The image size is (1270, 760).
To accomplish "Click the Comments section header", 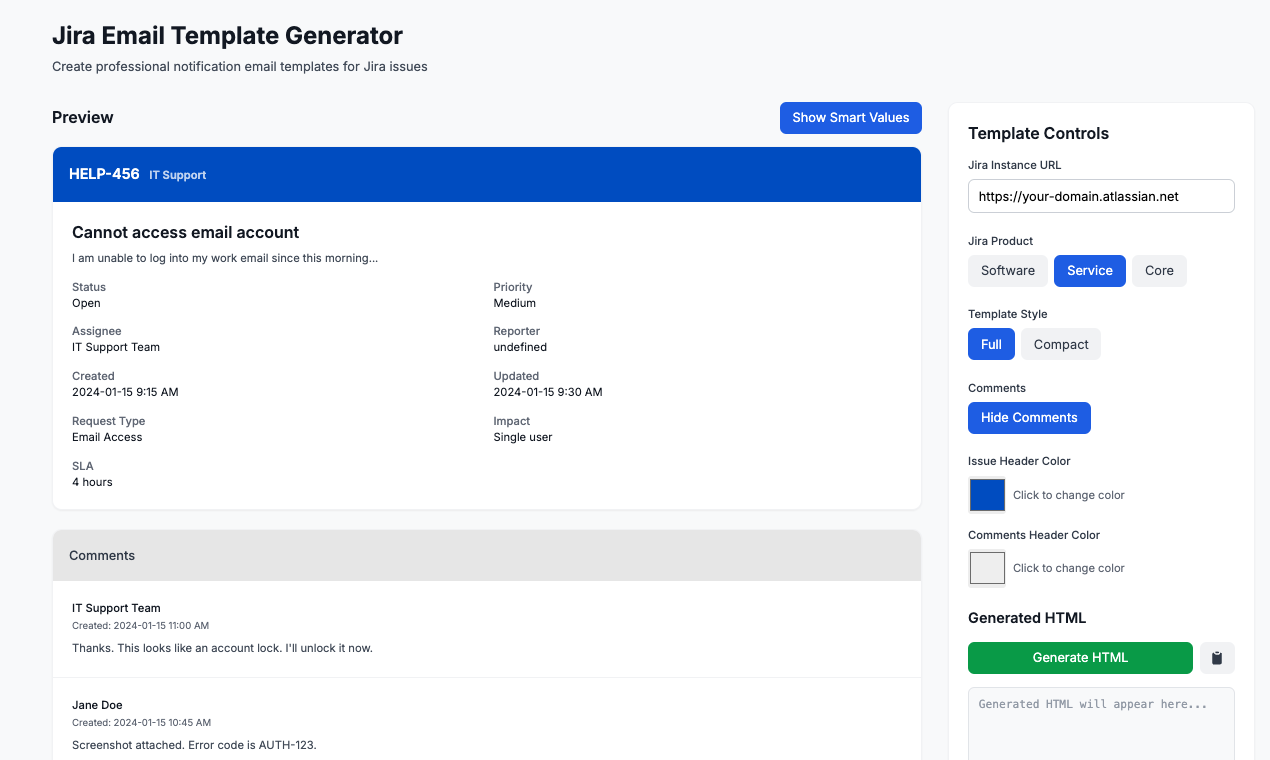I will (x=486, y=555).
